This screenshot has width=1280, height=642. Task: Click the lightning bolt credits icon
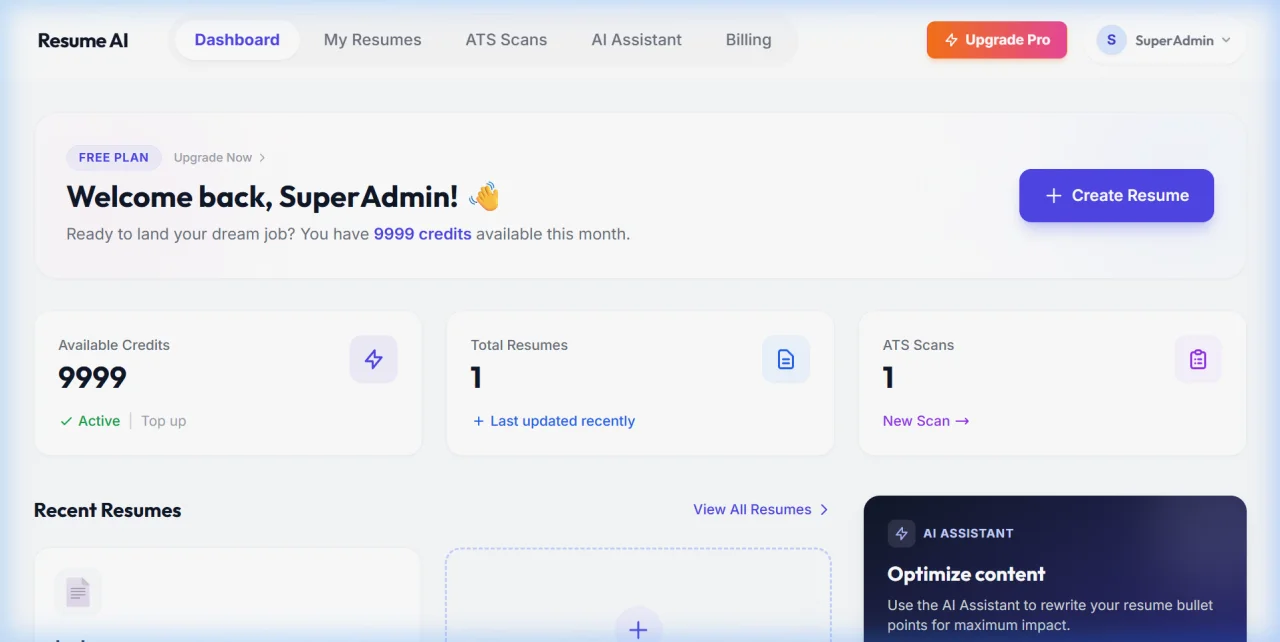(373, 359)
